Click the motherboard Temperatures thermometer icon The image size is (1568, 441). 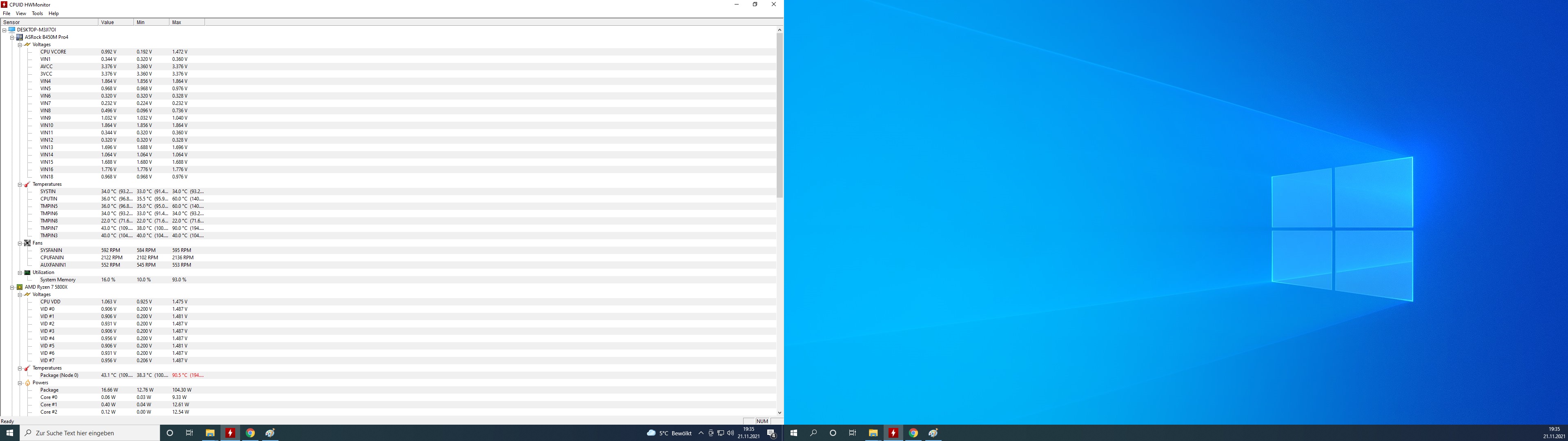[x=27, y=184]
